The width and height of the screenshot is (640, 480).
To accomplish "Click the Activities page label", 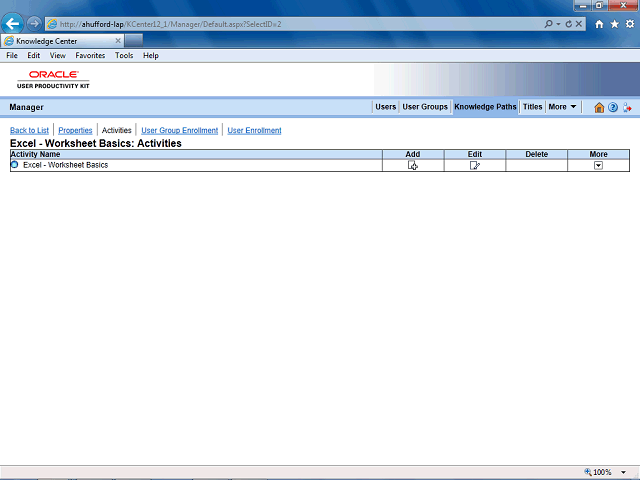I will coord(117,130).
